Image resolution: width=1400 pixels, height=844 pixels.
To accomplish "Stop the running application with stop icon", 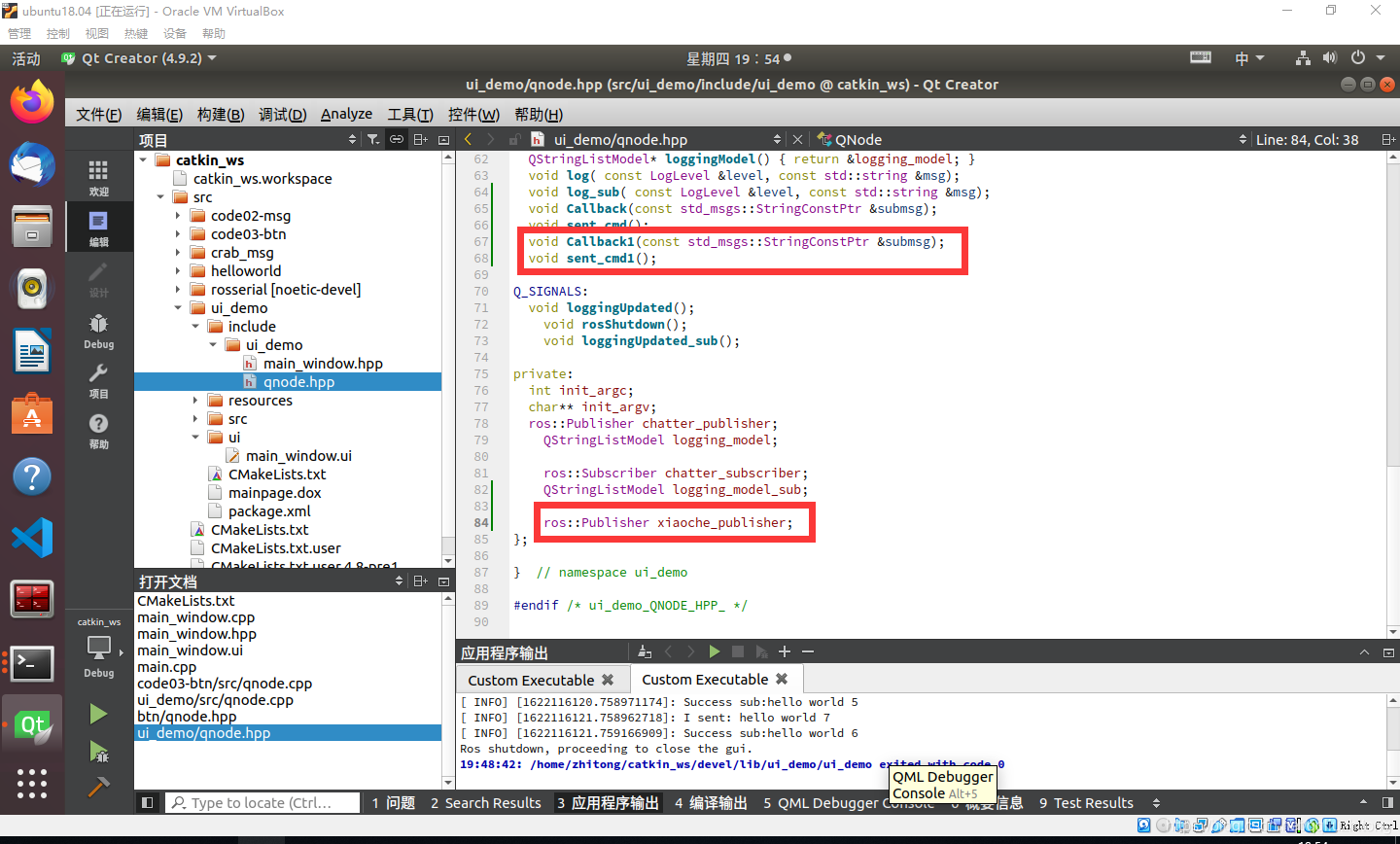I will (737, 651).
